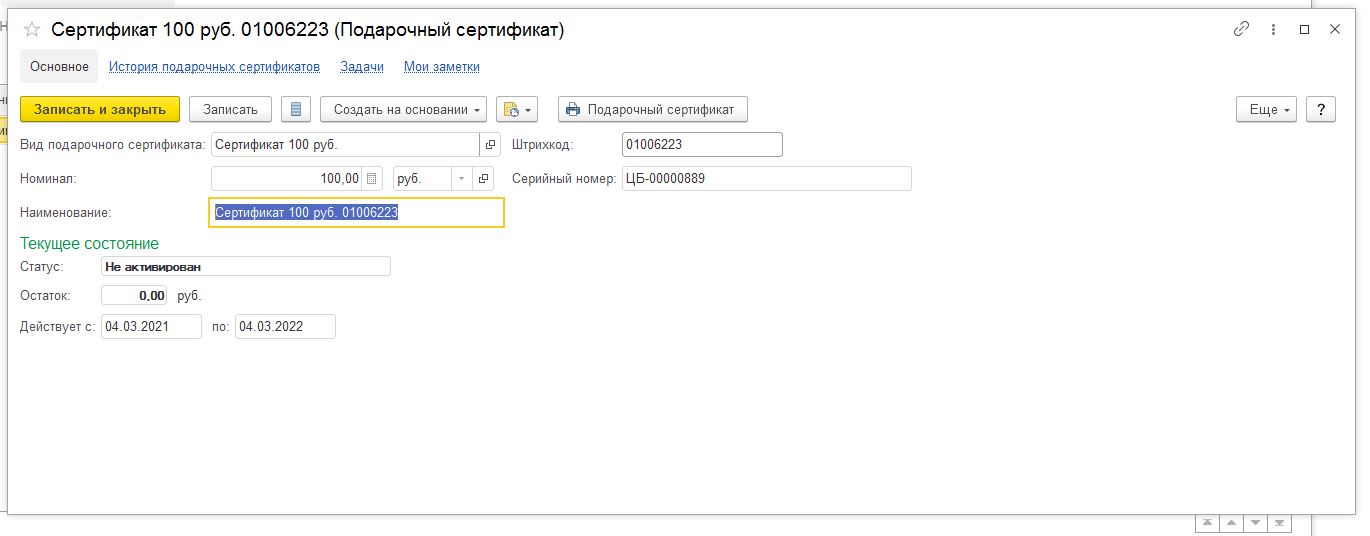Click into the Штрихкод input field
Screen dimensions: 1370x536
point(702,145)
